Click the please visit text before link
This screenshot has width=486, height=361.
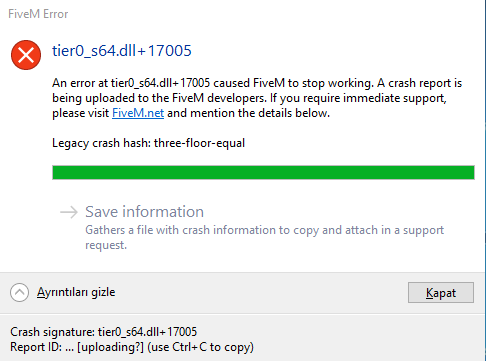pos(81,113)
